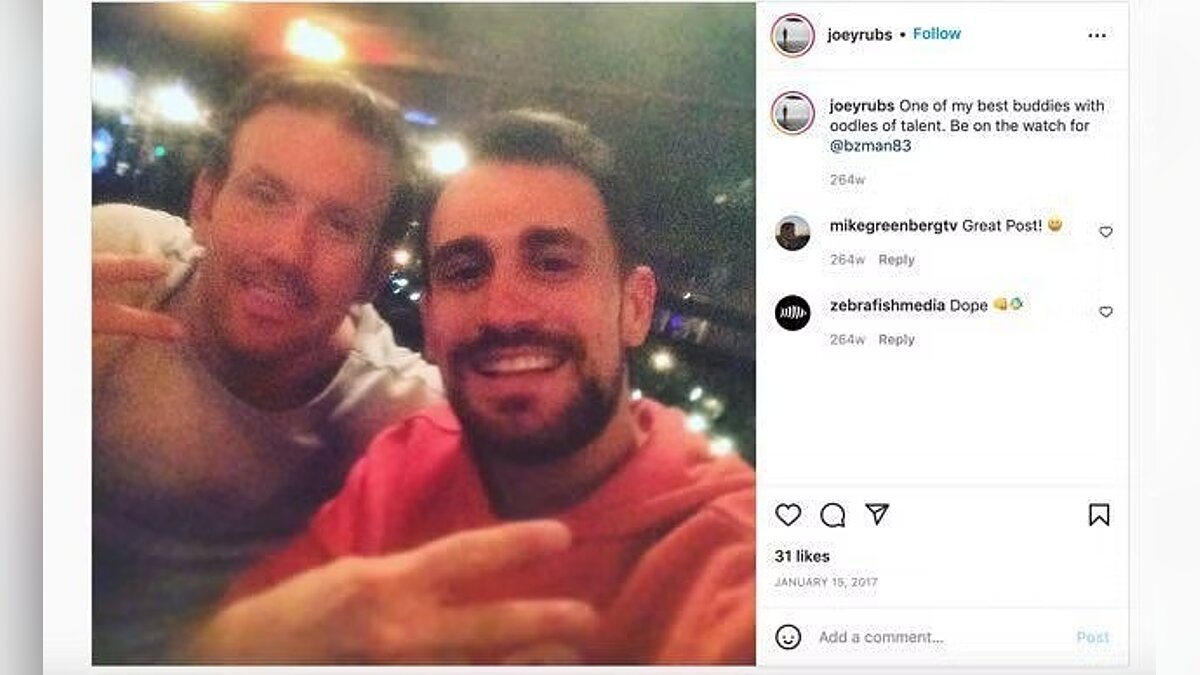Save post with the bookmark icon
This screenshot has height=675, width=1200.
pyautogui.click(x=1099, y=515)
